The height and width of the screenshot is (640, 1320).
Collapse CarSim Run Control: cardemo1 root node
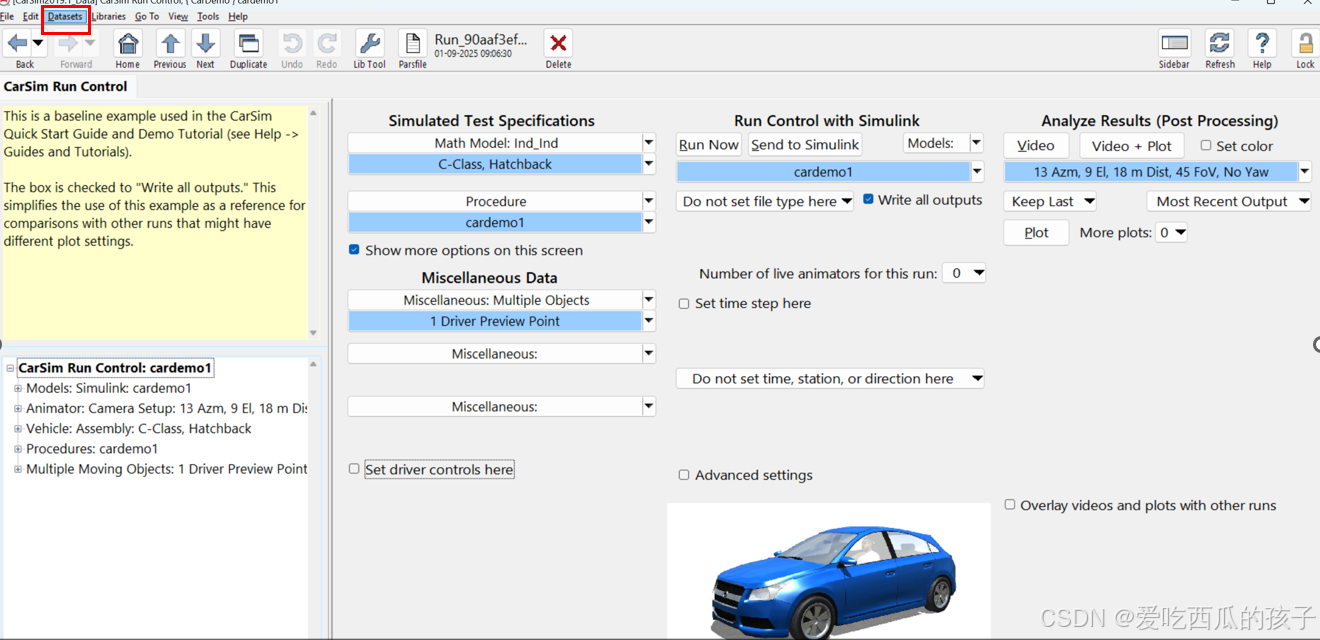point(10,368)
